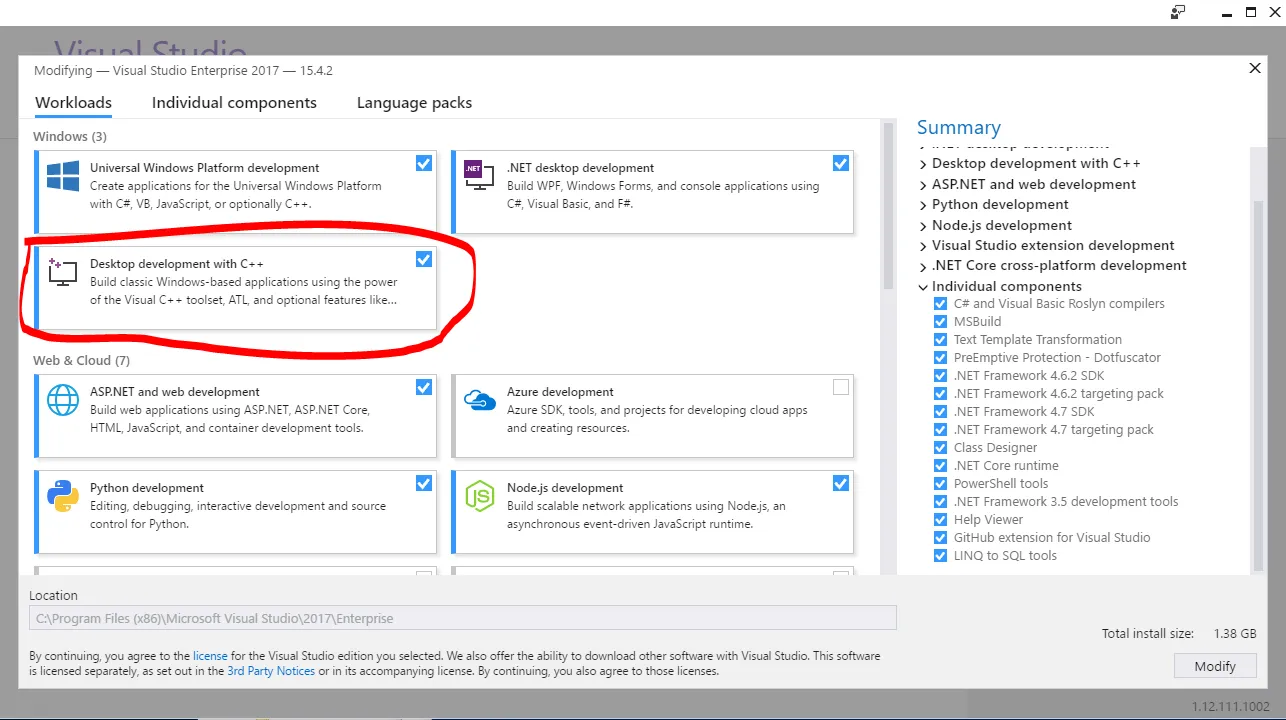
Task: Click the 'Summary' panel heading
Action: point(959,127)
